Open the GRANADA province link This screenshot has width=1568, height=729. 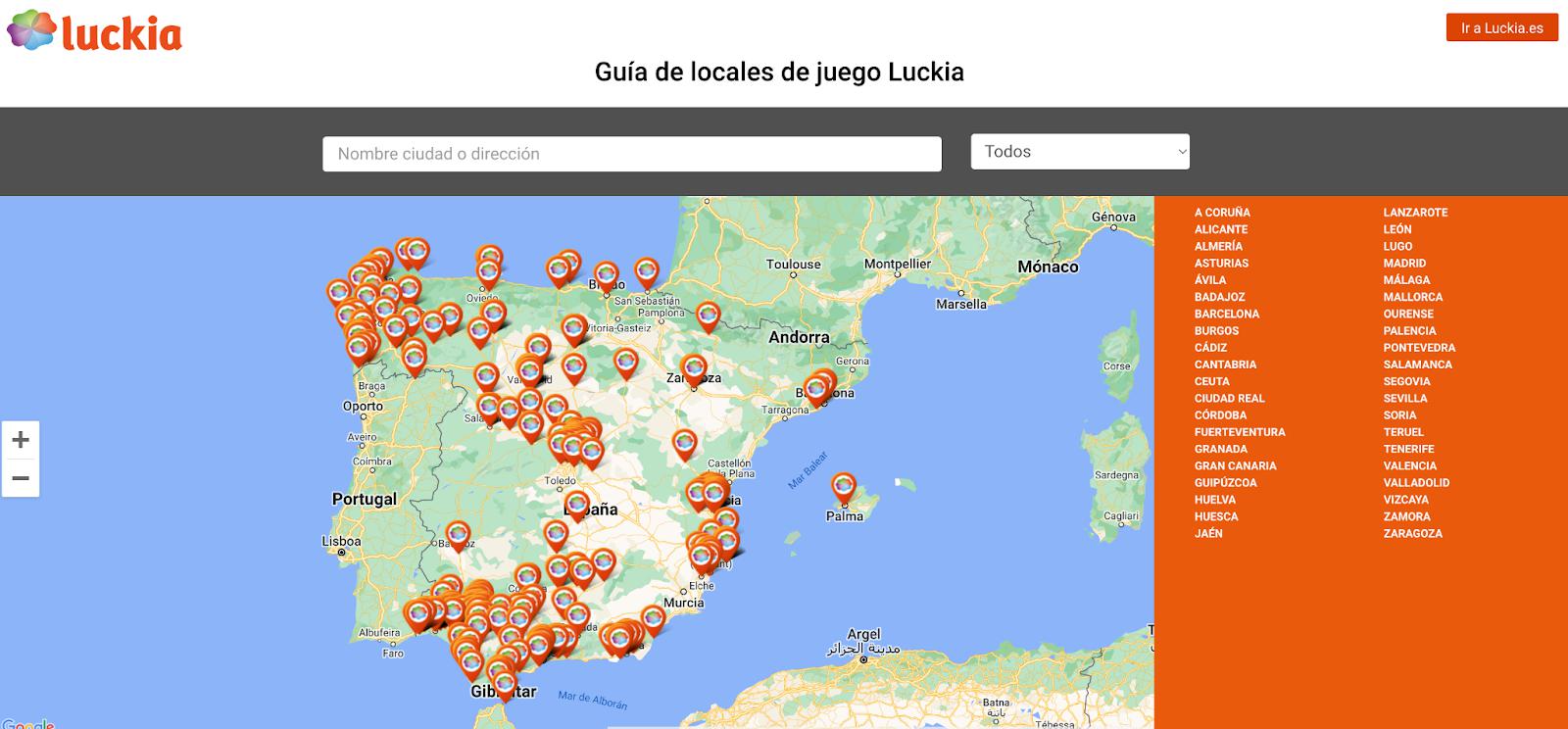click(x=1220, y=449)
